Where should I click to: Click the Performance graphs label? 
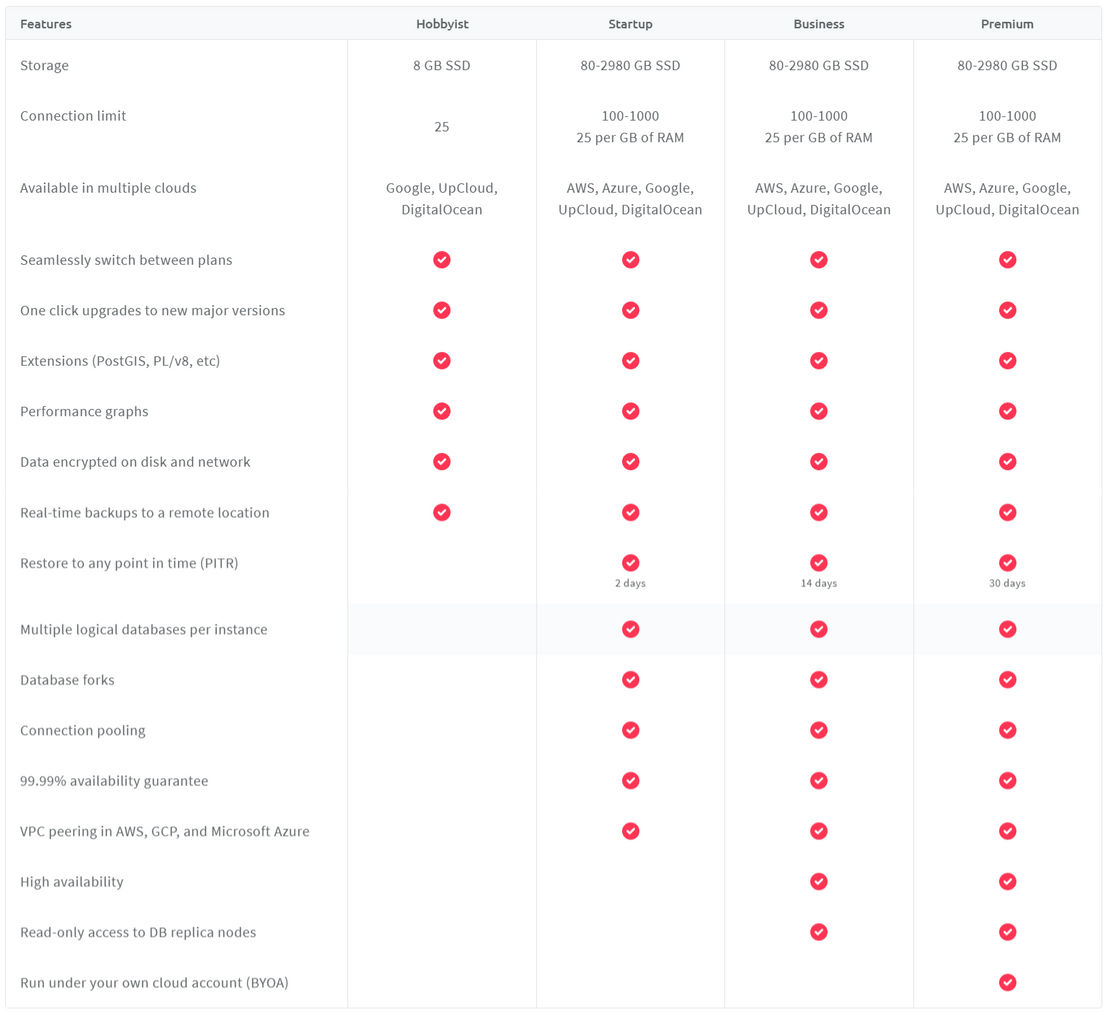pos(84,411)
